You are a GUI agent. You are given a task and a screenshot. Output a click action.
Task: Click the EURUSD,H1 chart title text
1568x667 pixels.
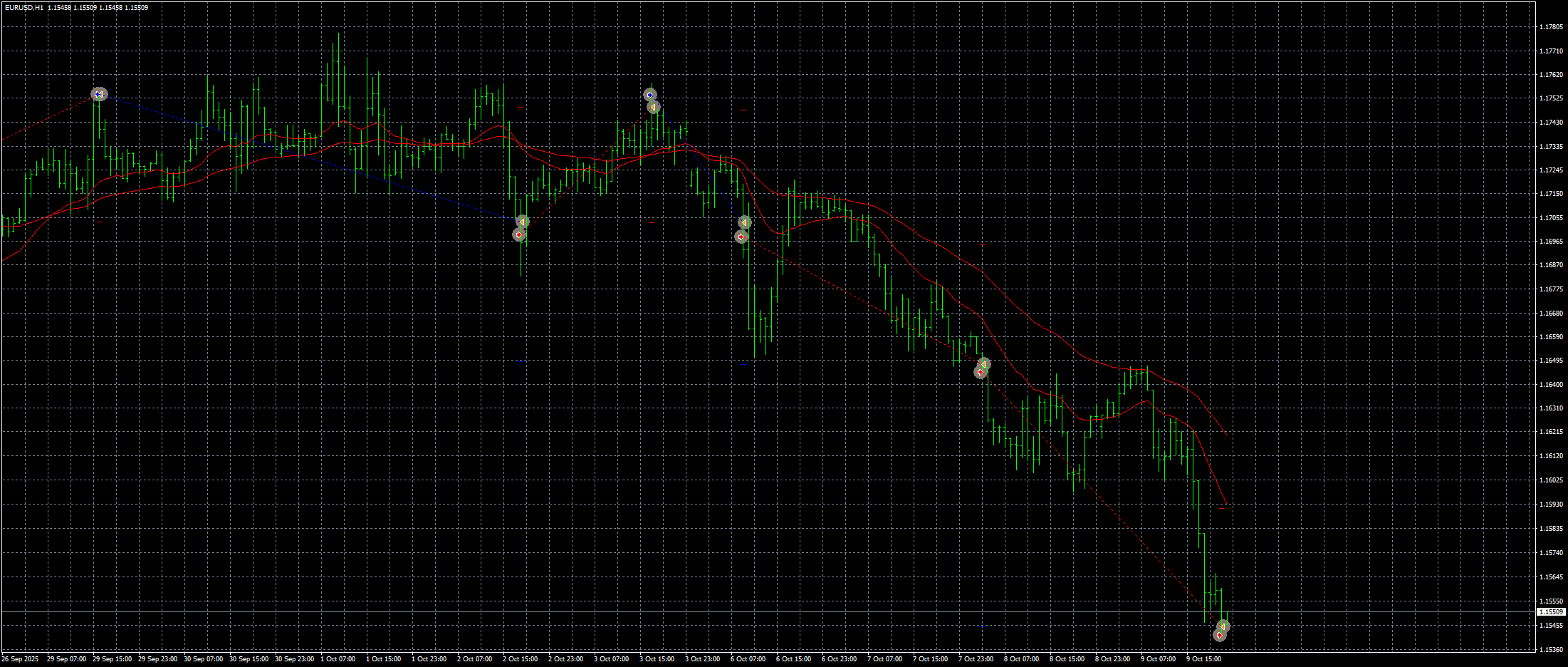click(23, 8)
